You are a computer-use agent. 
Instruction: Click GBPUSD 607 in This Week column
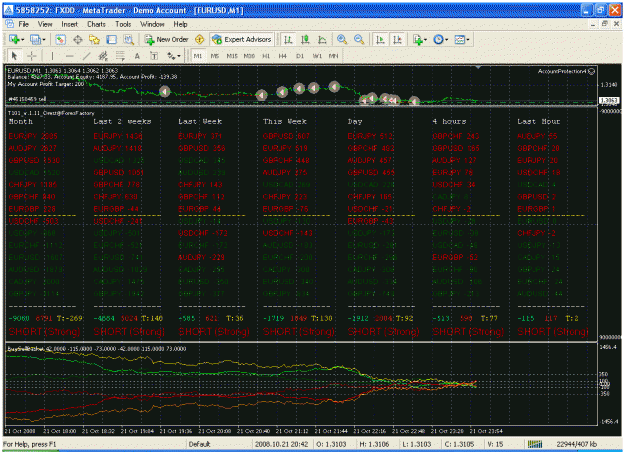[x=286, y=136]
